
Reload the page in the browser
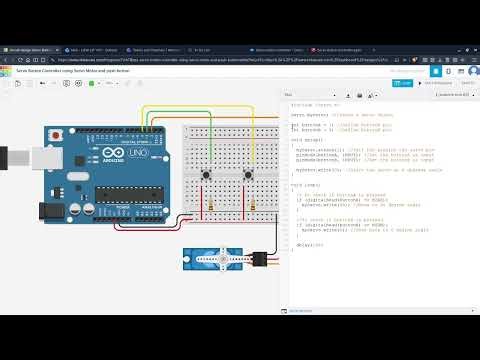click(21, 60)
